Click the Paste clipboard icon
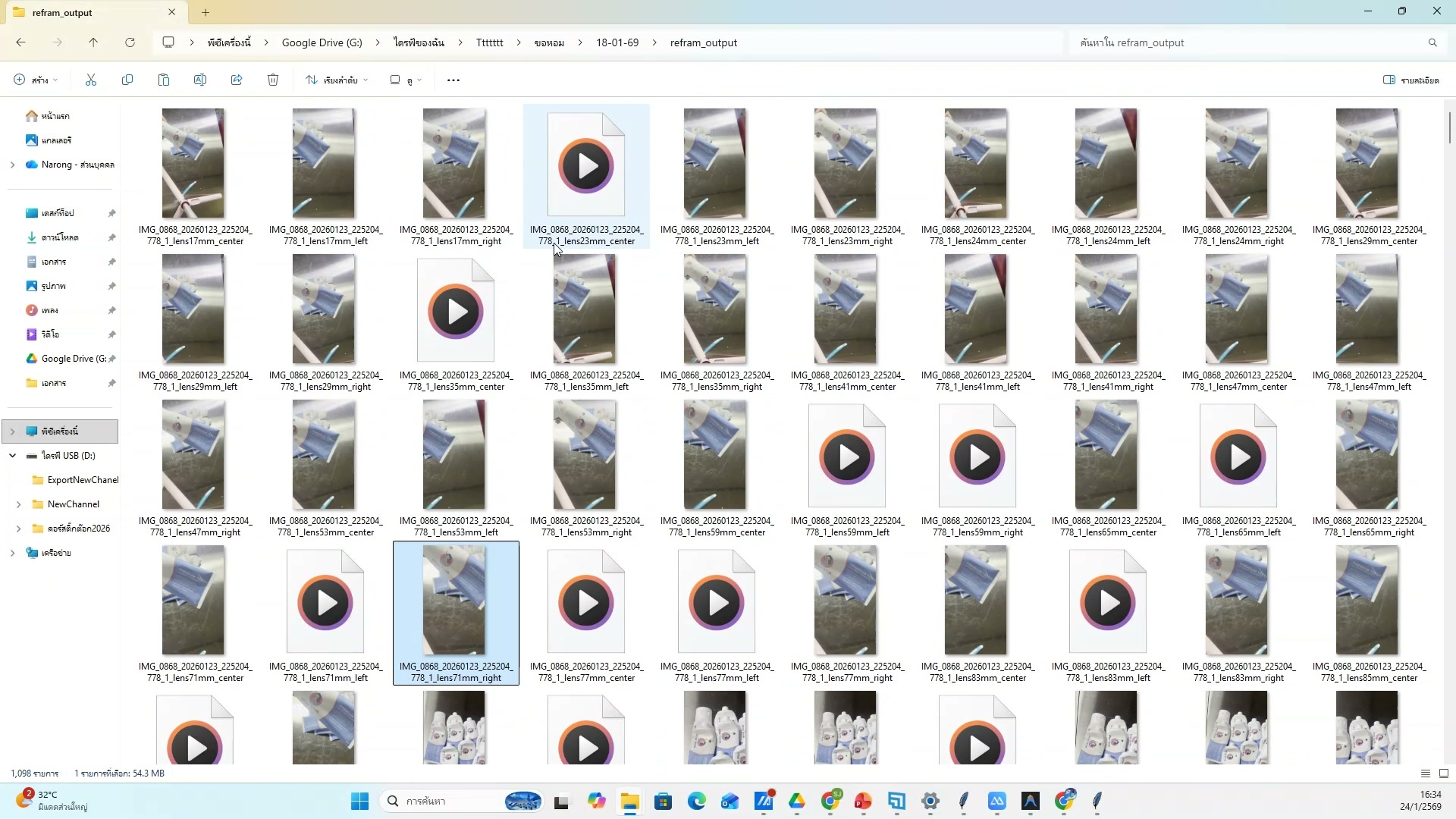This screenshot has width=1456, height=819. click(x=164, y=80)
